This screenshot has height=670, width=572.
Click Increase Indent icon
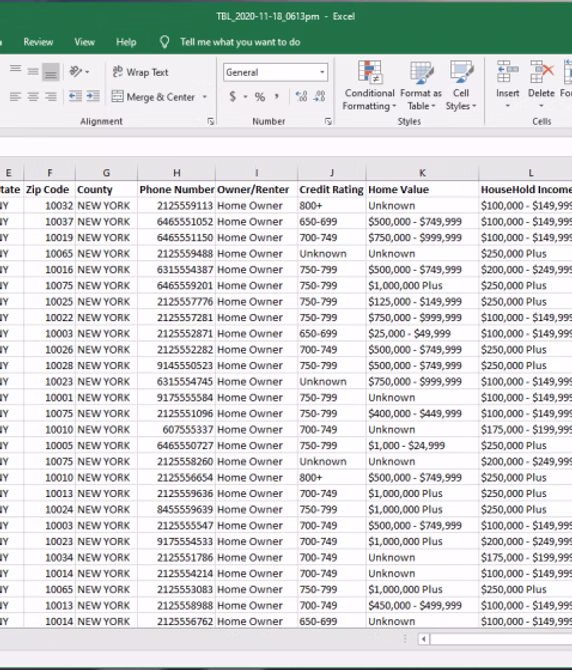click(93, 97)
